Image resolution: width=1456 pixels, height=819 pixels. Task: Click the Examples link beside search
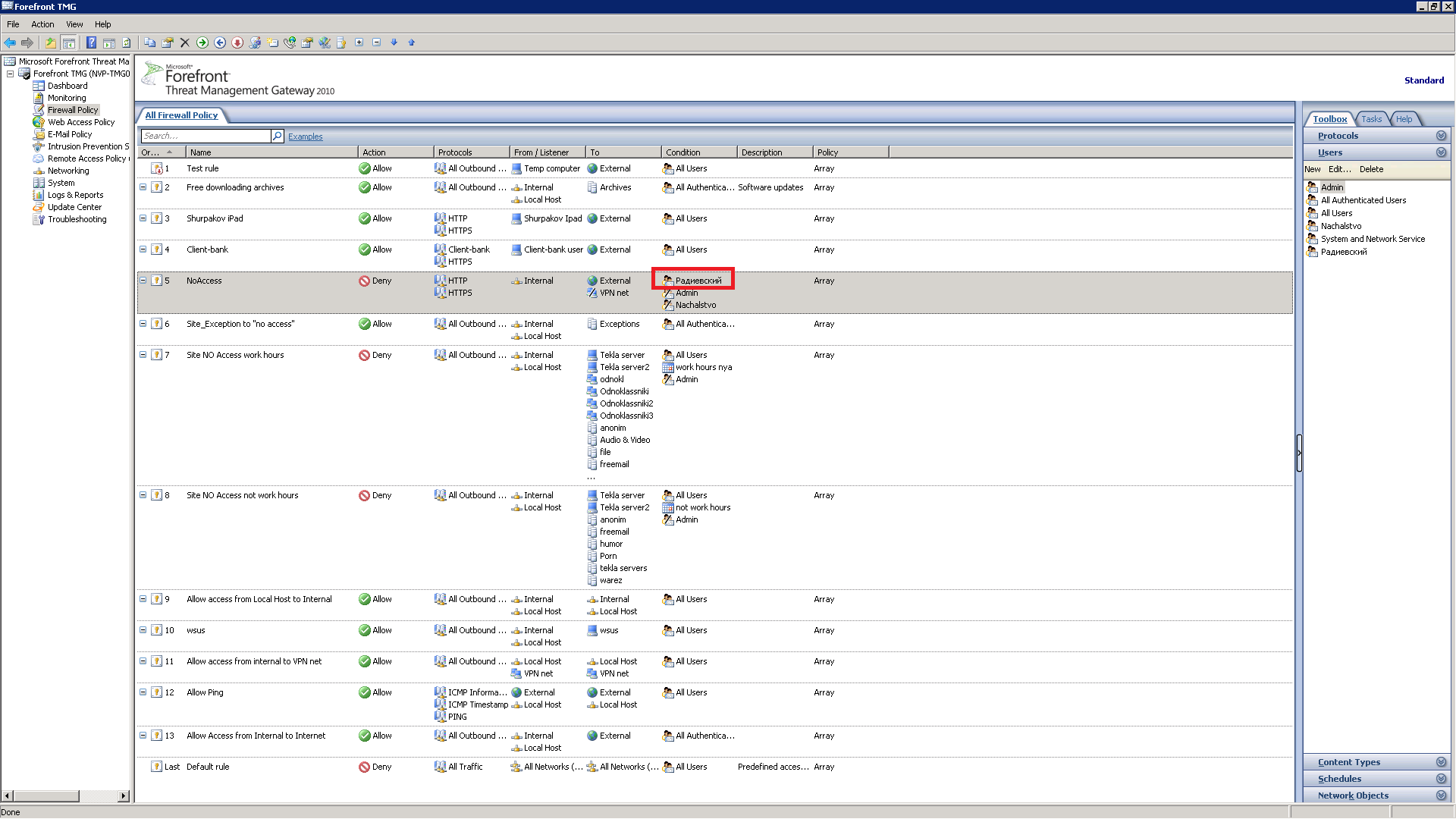pyautogui.click(x=305, y=136)
